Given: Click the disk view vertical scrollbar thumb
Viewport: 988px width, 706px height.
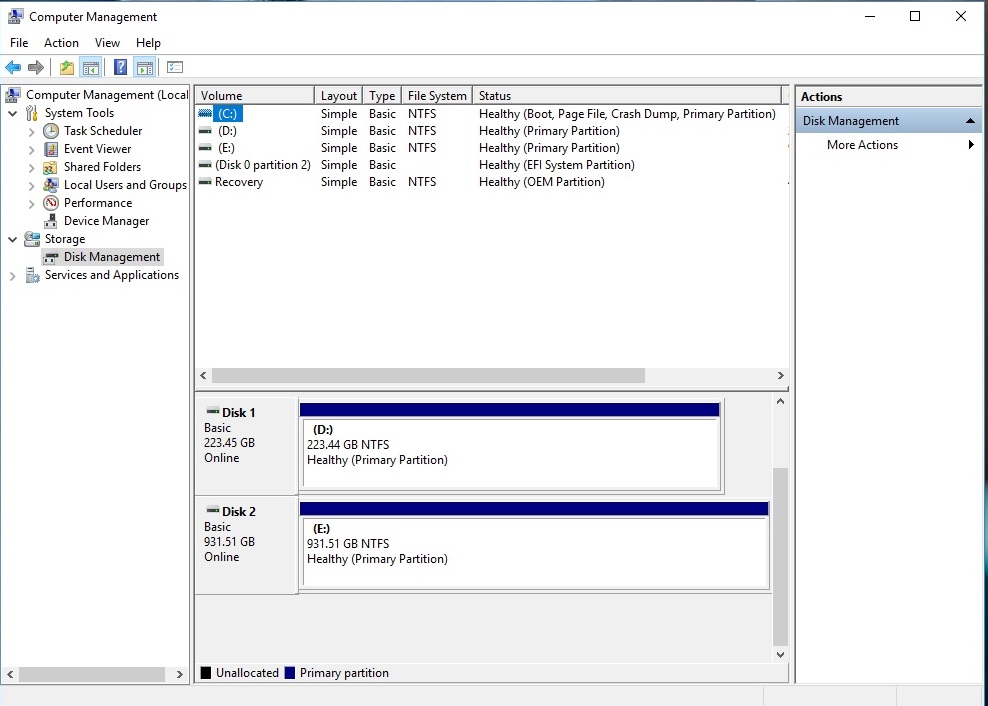Looking at the screenshot, I should point(780,557).
